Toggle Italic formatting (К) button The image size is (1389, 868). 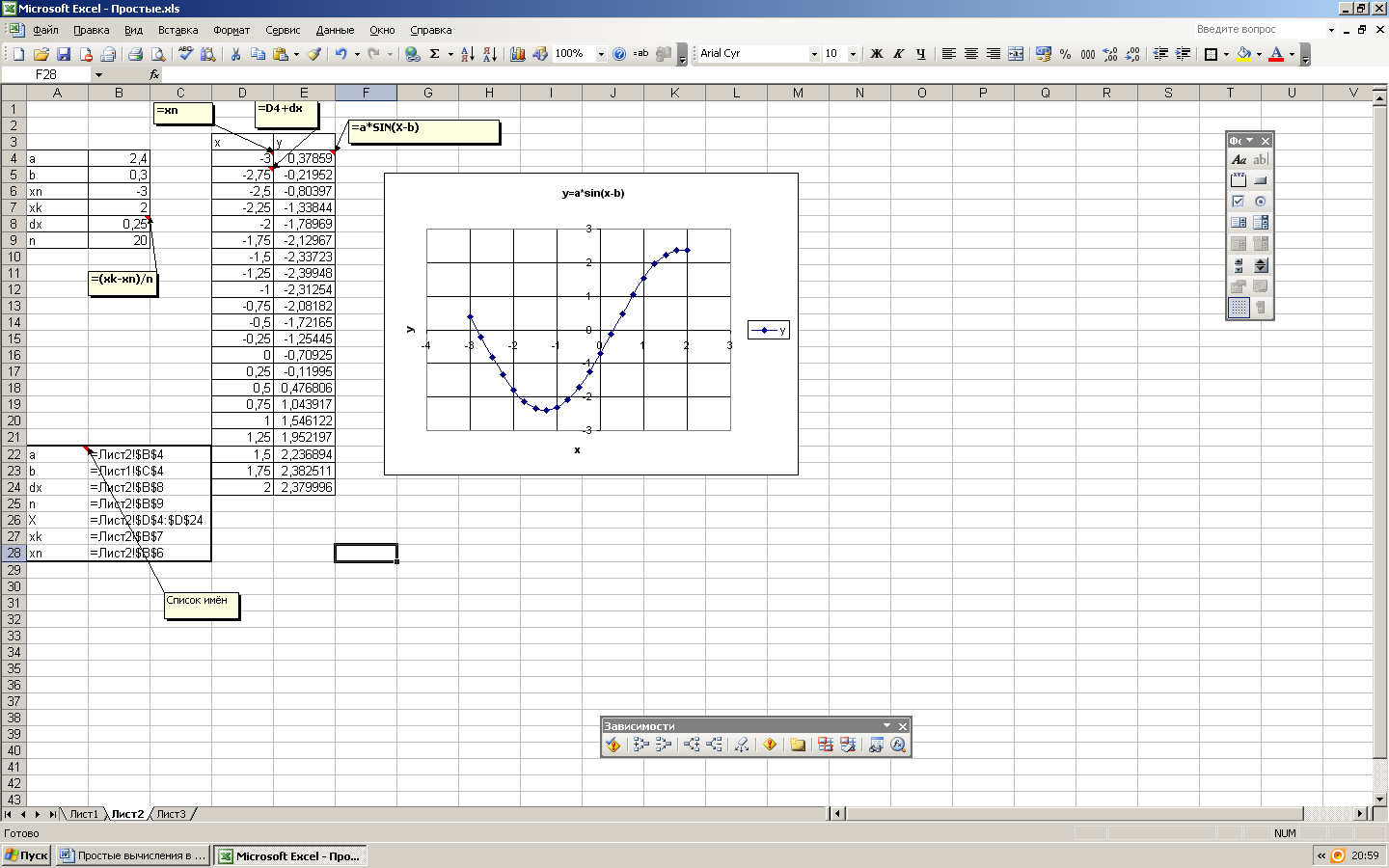pos(899,54)
